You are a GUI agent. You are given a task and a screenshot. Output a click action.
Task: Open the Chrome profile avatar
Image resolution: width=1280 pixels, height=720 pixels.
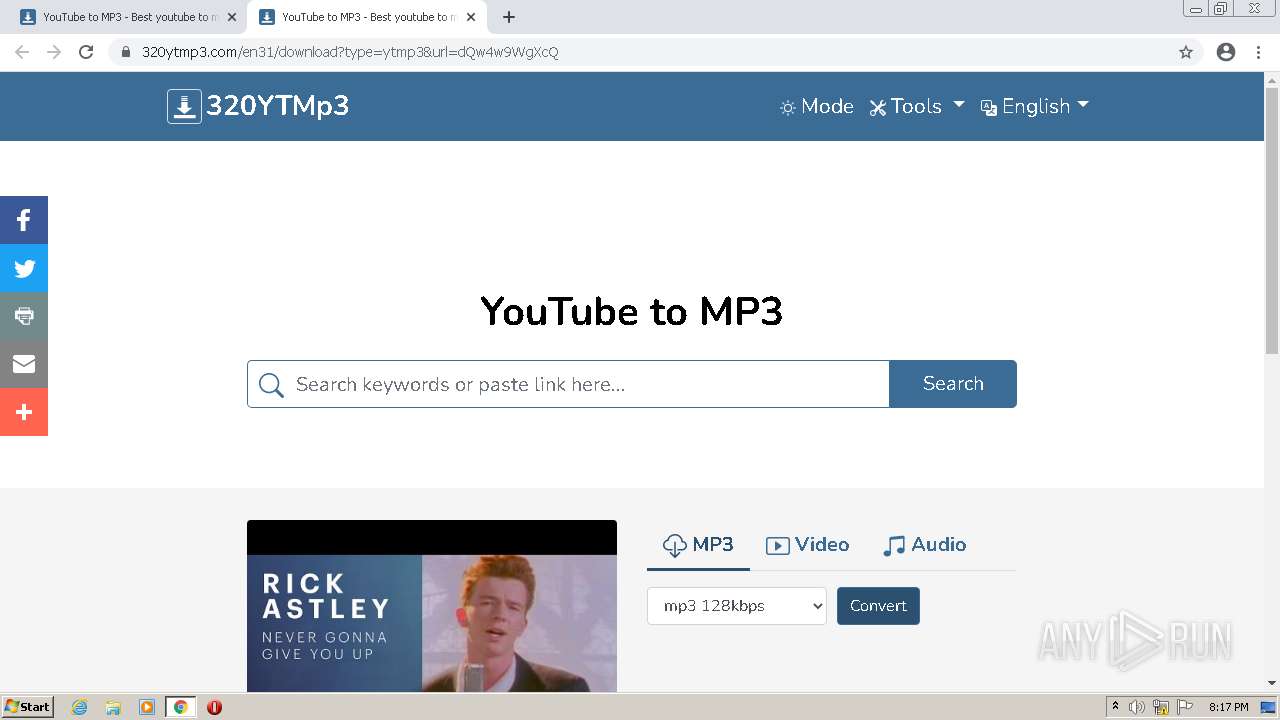1226,52
